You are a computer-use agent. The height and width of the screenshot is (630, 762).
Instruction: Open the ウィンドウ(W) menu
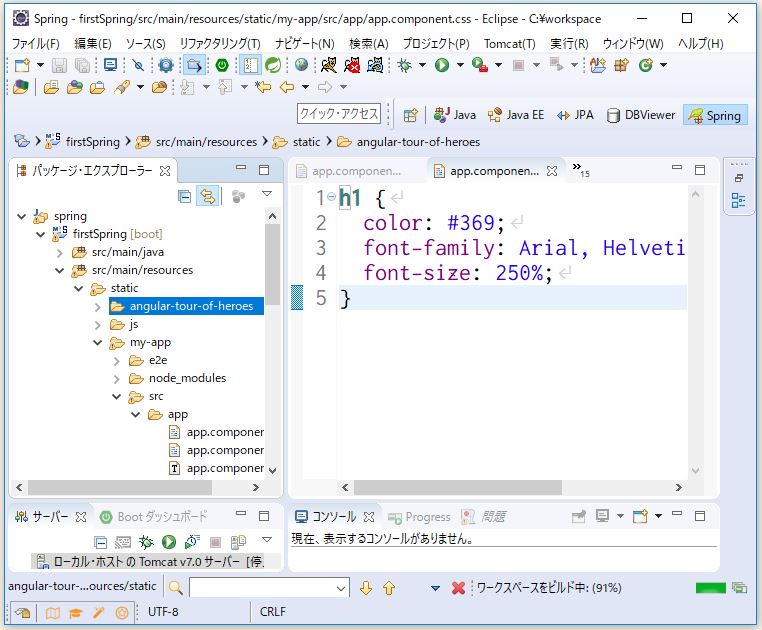(633, 44)
